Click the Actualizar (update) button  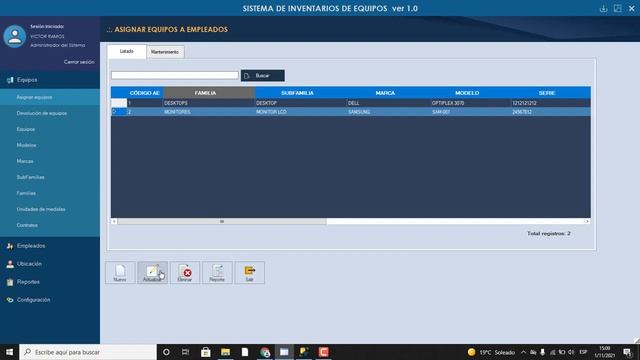pyautogui.click(x=152, y=272)
